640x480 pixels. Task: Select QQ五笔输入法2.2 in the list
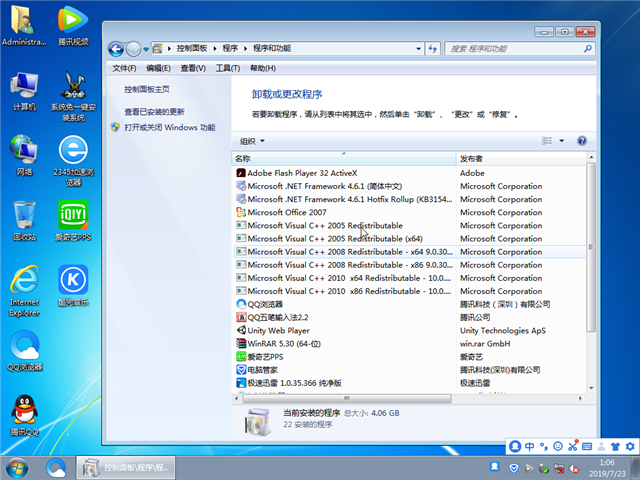pyautogui.click(x=409, y=317)
